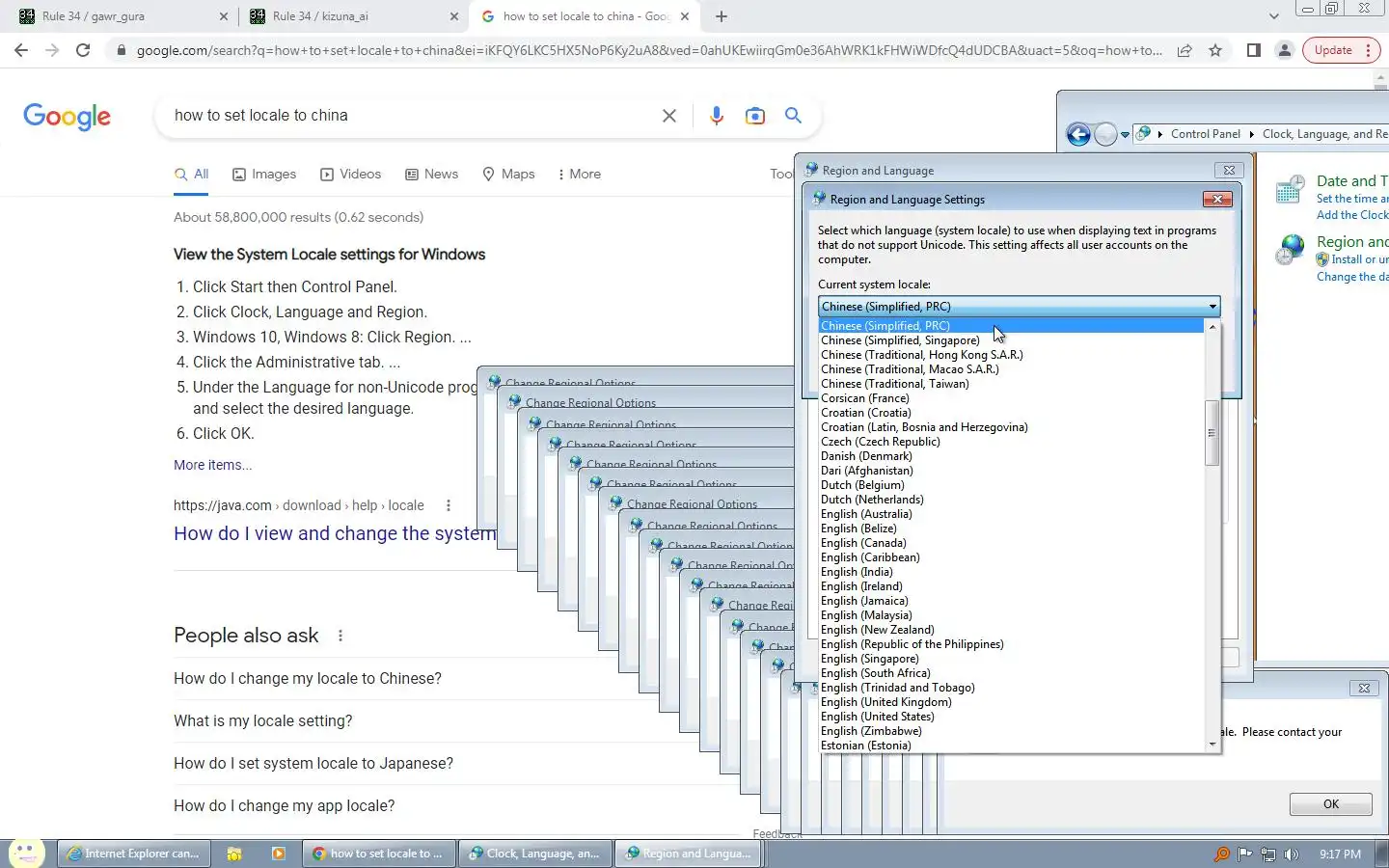Open How do I view and change result

pyautogui.click(x=335, y=534)
